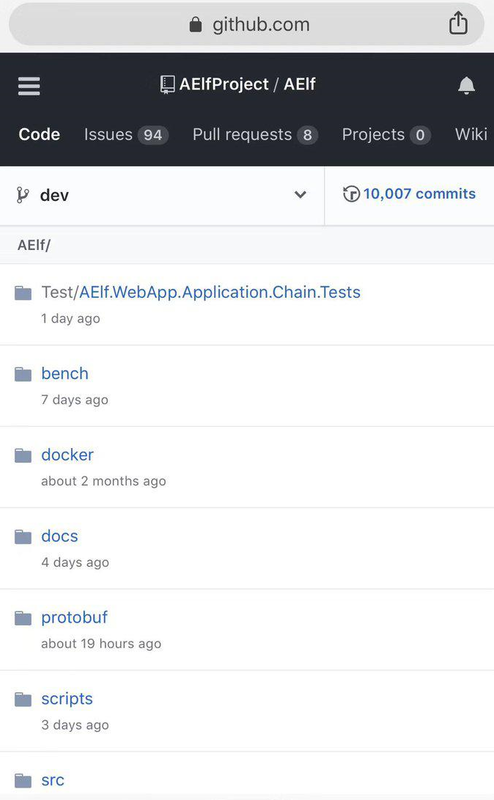This screenshot has height=800, width=494.
Task: Tap the browser share icon
Action: [x=458, y=23]
